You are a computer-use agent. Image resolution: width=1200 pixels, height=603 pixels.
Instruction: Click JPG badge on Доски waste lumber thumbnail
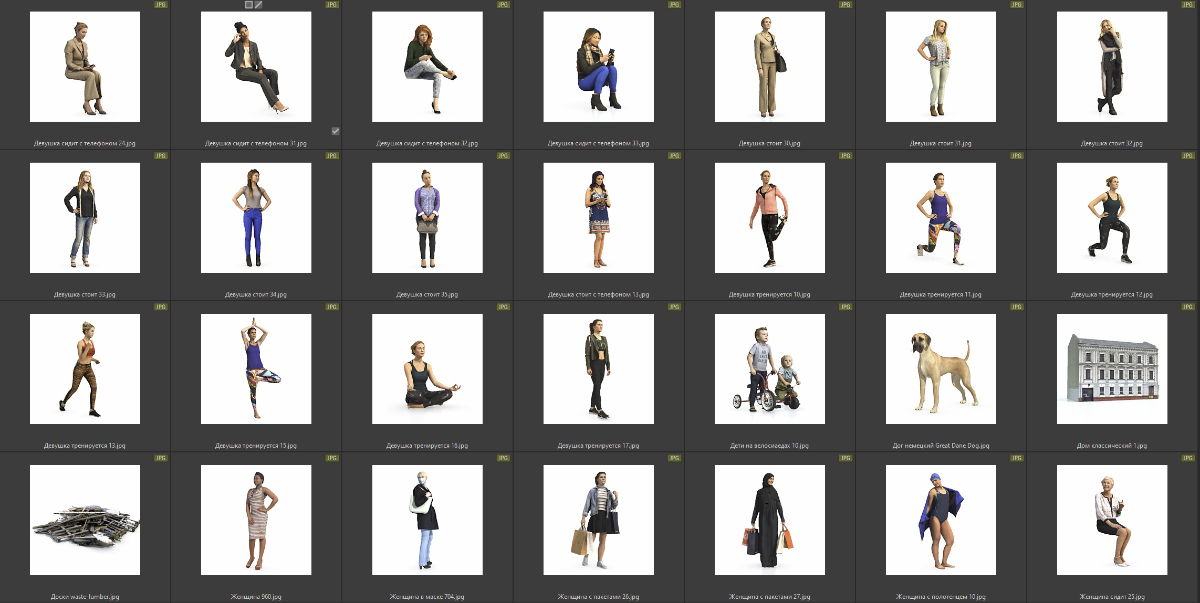point(160,458)
